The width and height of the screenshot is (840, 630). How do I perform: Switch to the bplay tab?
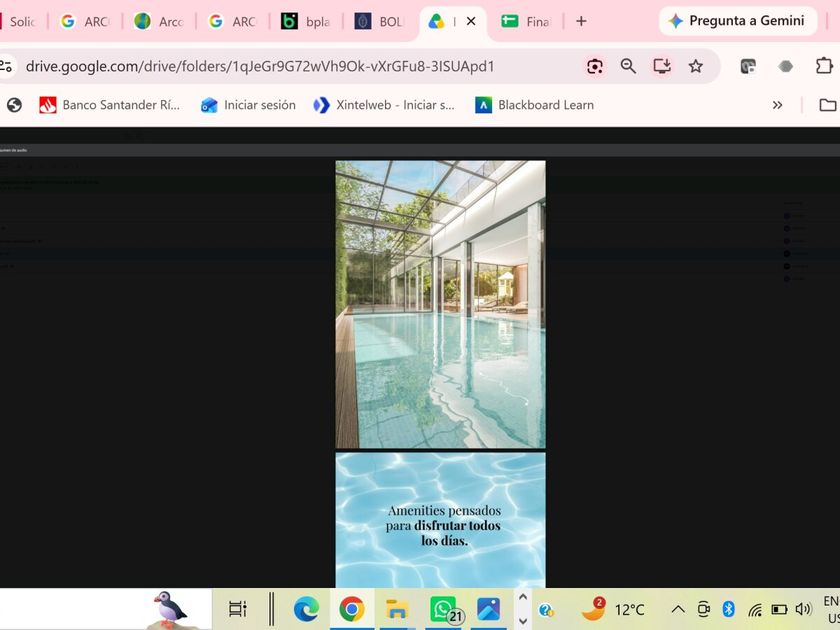tap(306, 21)
